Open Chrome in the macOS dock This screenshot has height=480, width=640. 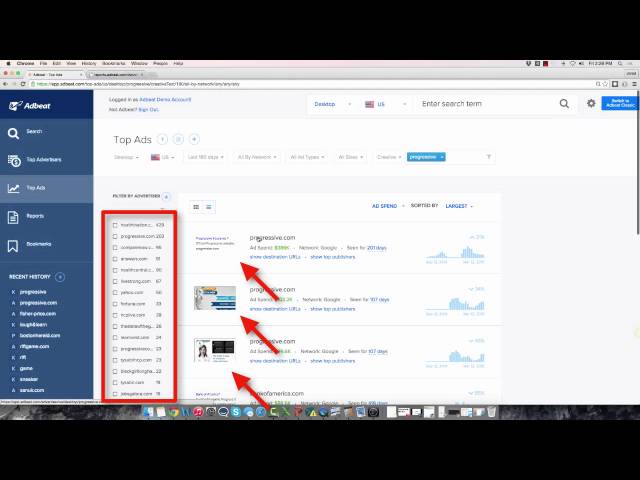(174, 412)
